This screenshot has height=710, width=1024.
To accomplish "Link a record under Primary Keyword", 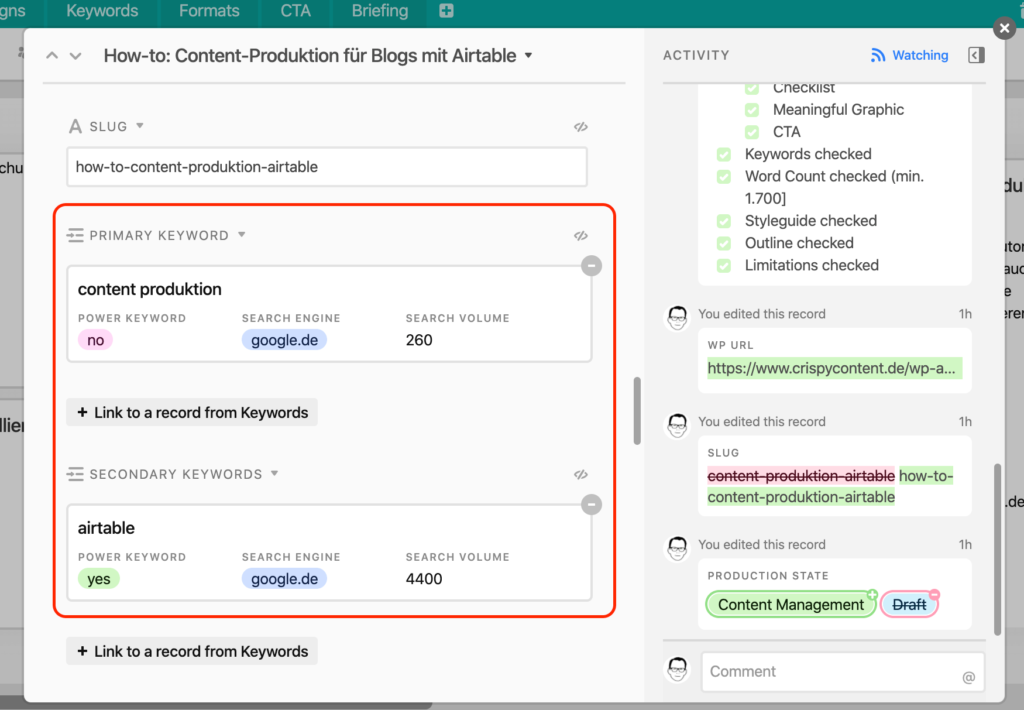I will click(x=192, y=412).
